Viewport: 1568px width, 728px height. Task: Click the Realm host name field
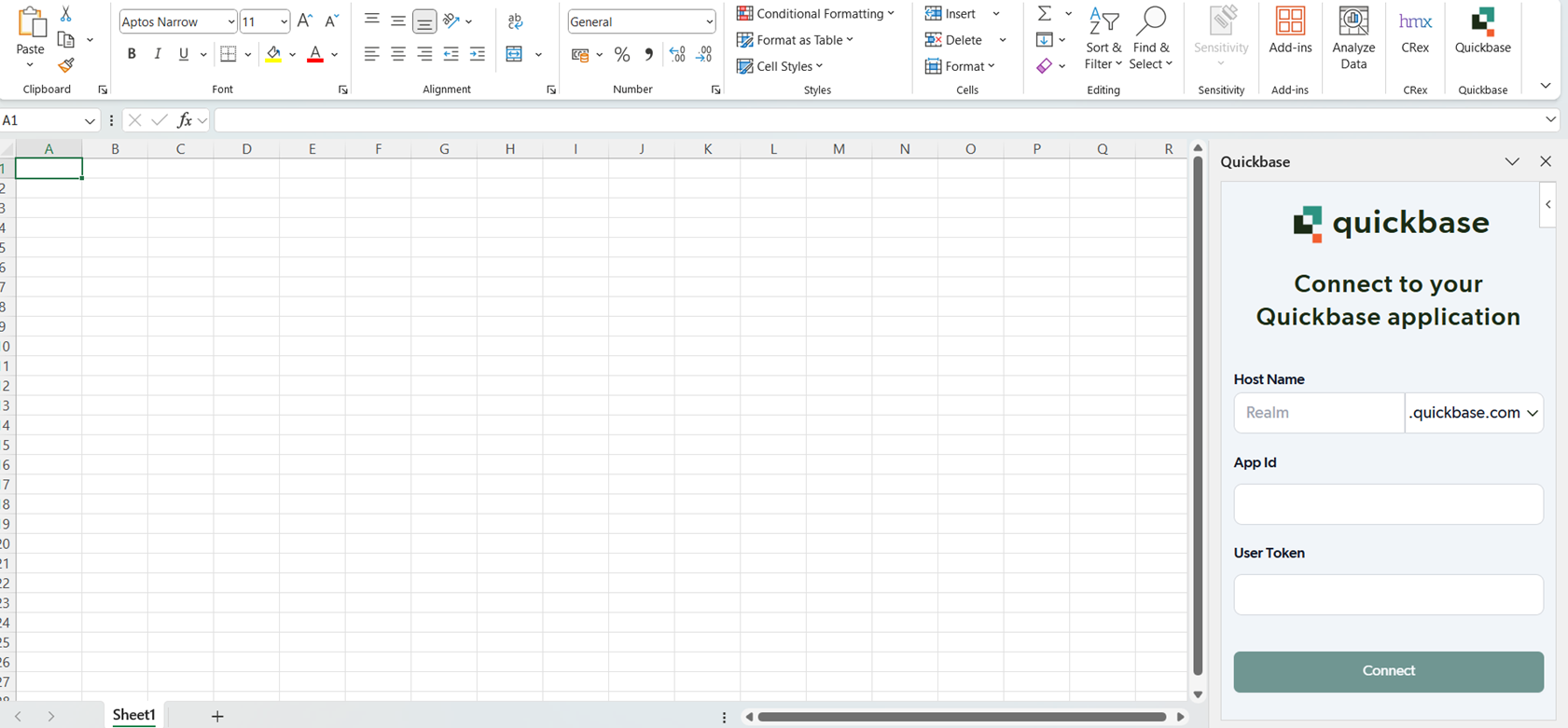(1319, 413)
